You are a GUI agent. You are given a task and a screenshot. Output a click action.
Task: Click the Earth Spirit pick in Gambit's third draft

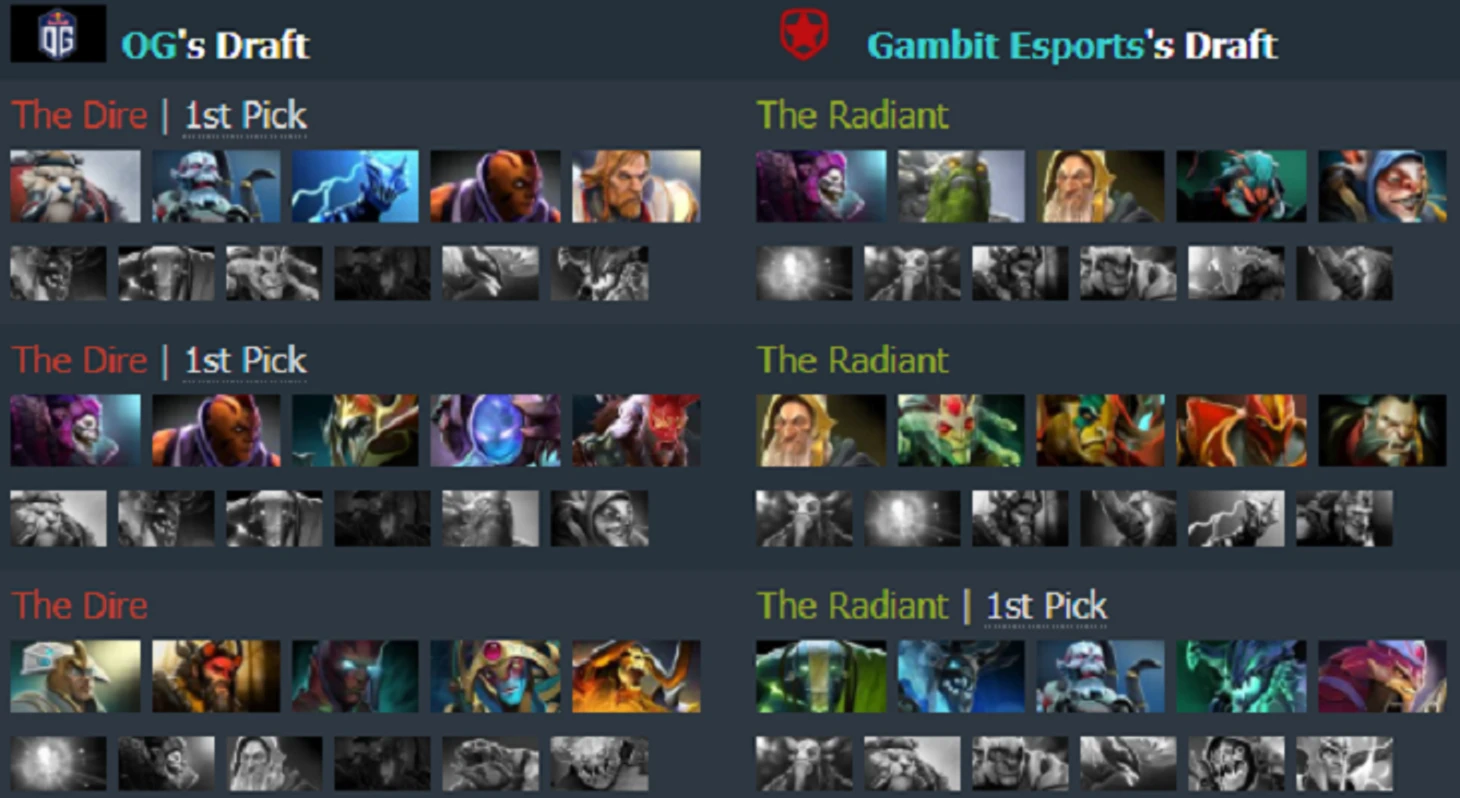tap(821, 676)
